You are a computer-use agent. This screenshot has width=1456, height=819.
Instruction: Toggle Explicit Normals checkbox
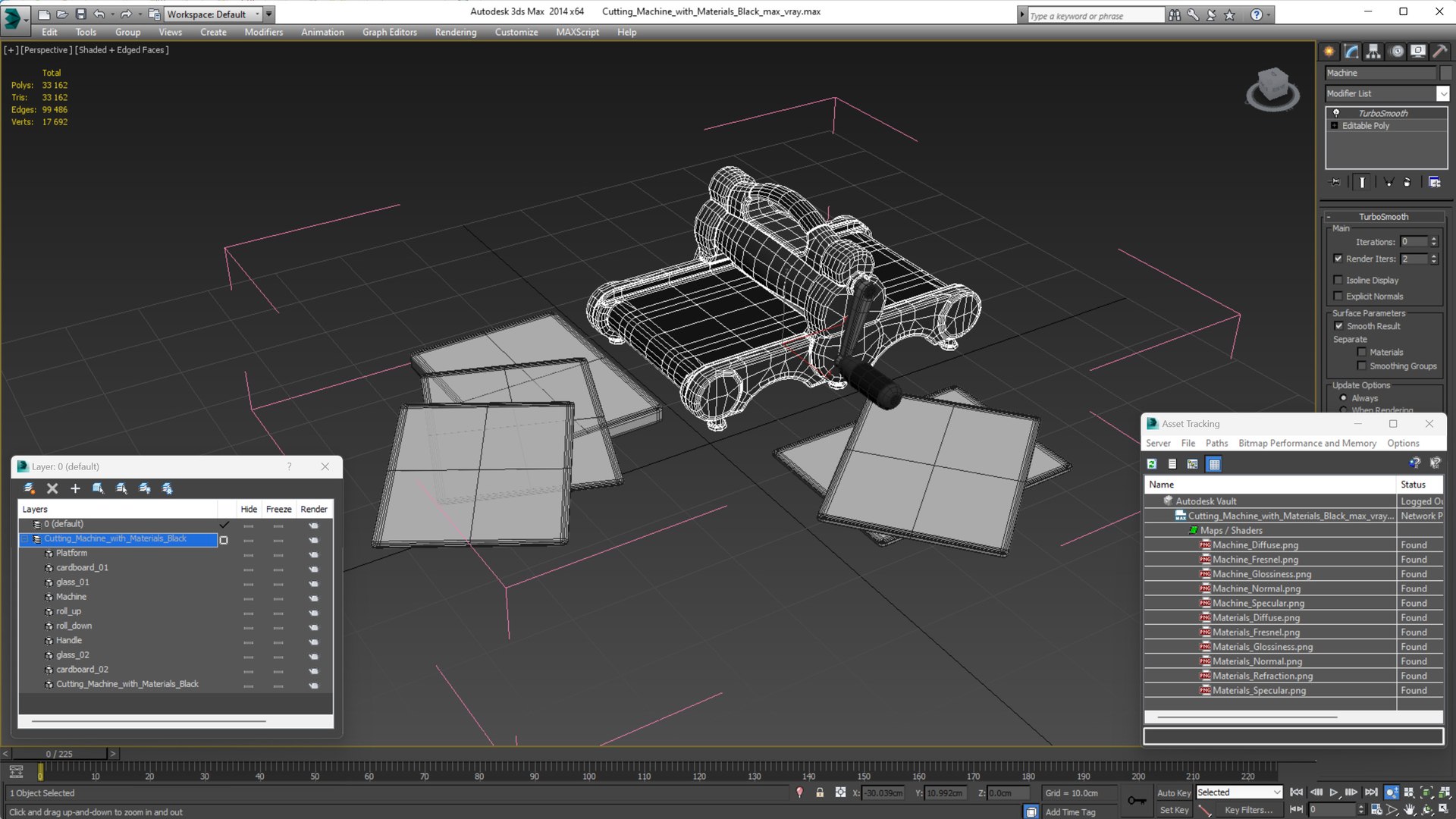click(1338, 297)
